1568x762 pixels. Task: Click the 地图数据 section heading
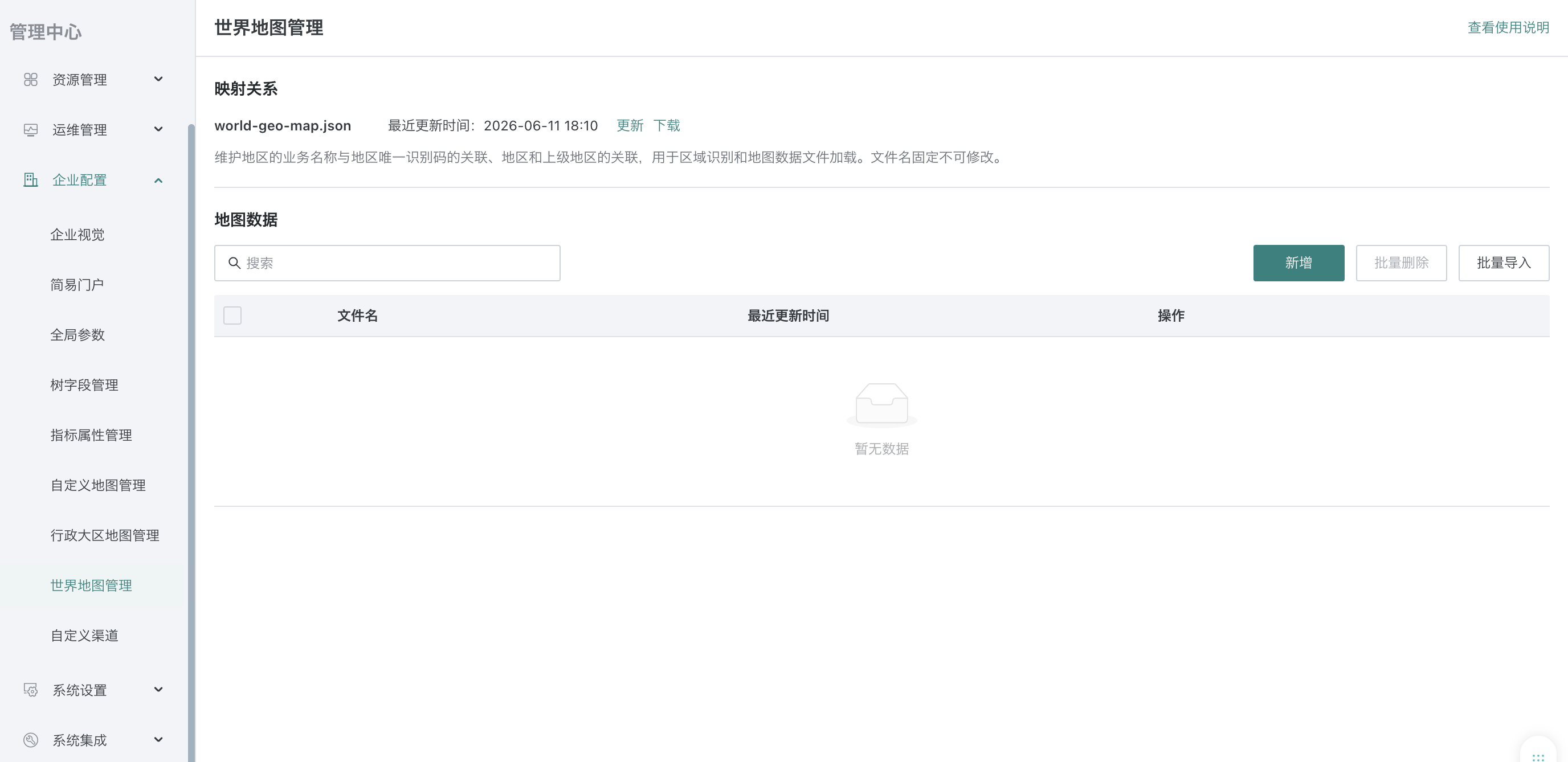coord(246,220)
